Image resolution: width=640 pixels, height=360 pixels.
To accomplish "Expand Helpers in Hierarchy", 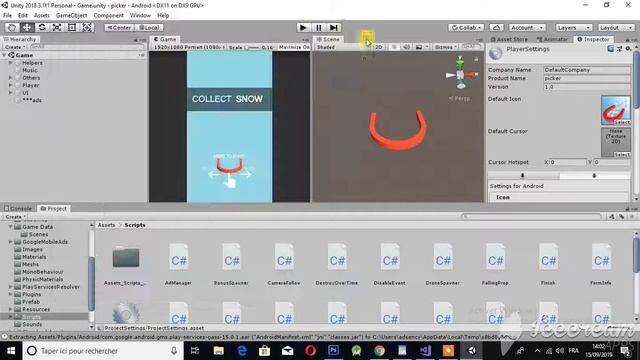I will [11, 63].
